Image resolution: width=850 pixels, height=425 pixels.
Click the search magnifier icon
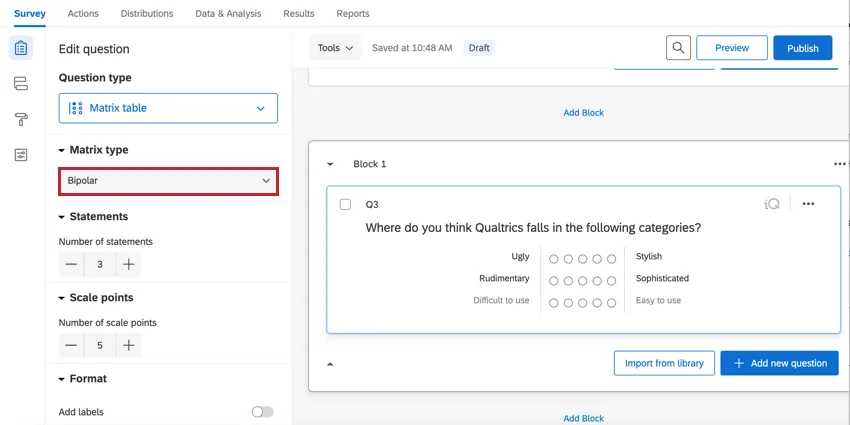(x=678, y=48)
